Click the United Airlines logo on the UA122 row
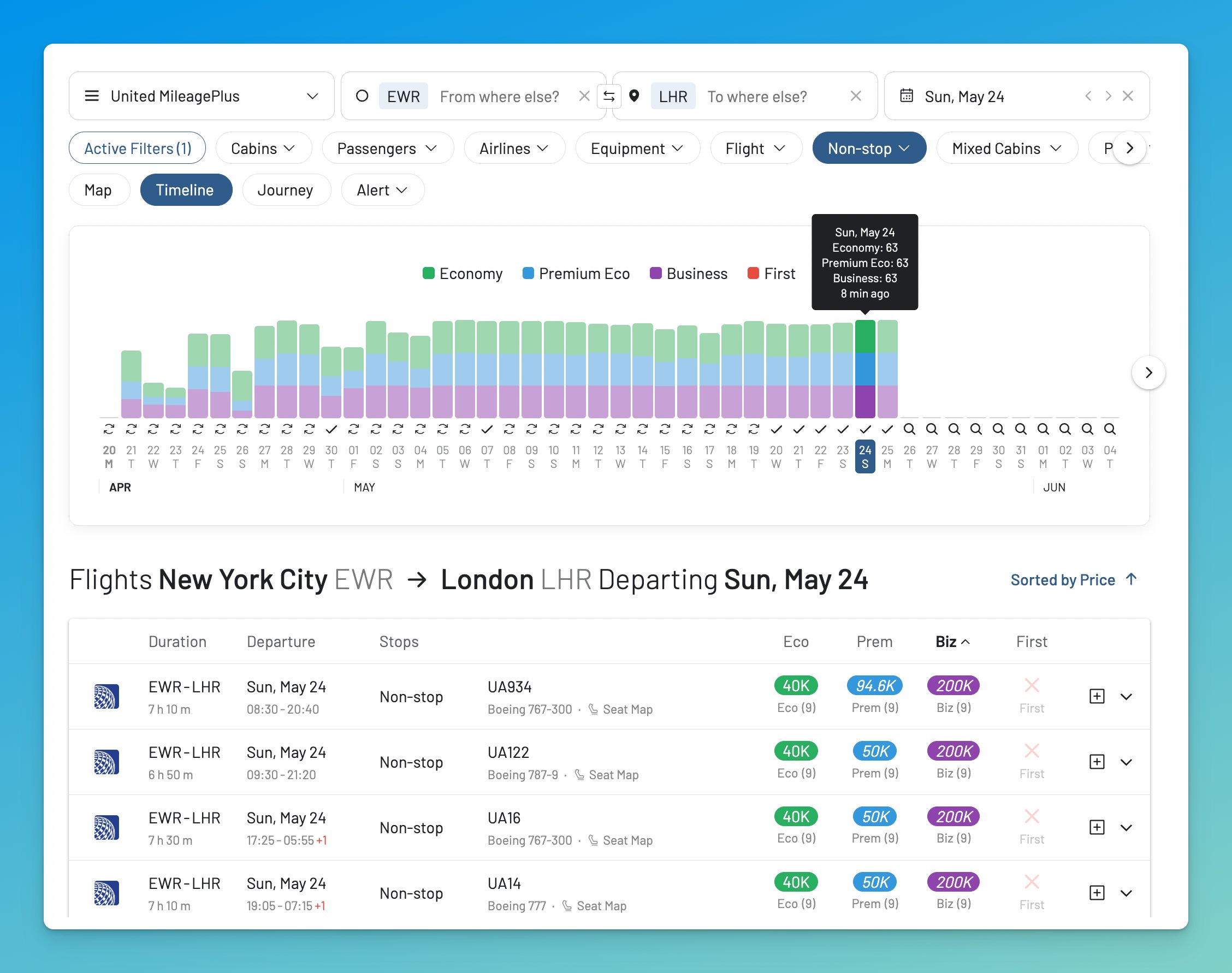Viewport: 1232px width, 973px height. click(x=106, y=762)
